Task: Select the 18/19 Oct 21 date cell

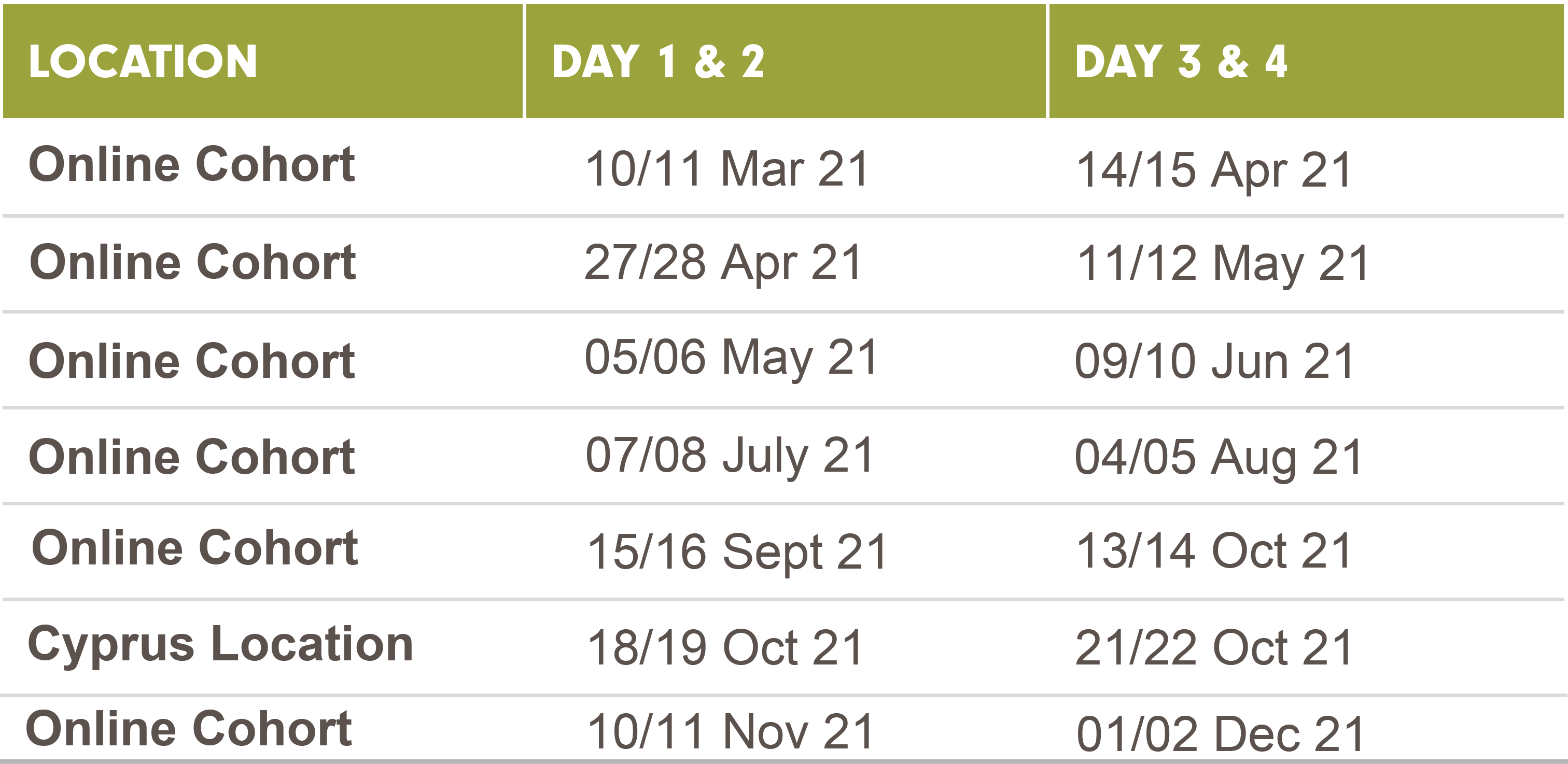Action: (x=725, y=648)
